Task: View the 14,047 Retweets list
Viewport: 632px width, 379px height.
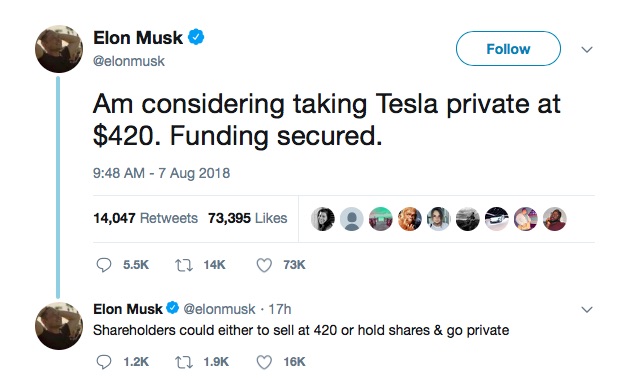Action: pyautogui.click(x=146, y=218)
